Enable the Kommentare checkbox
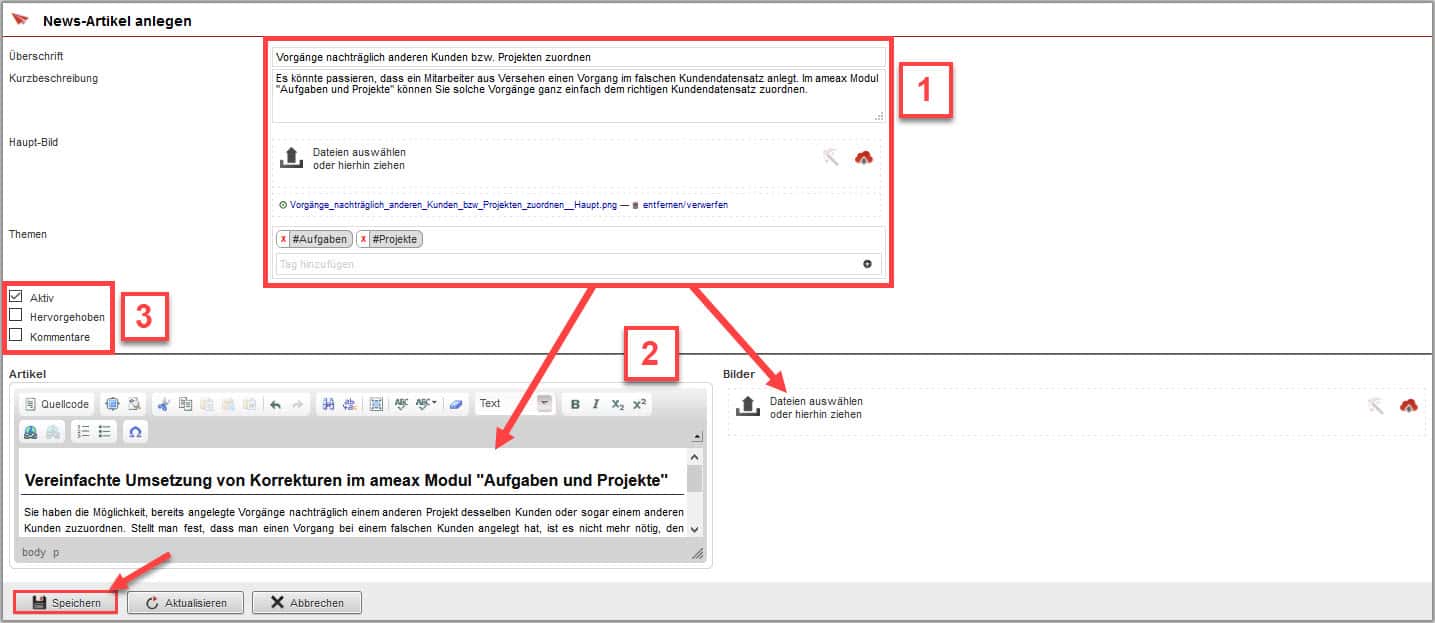Viewport: 1435px width, 623px height. (16, 336)
